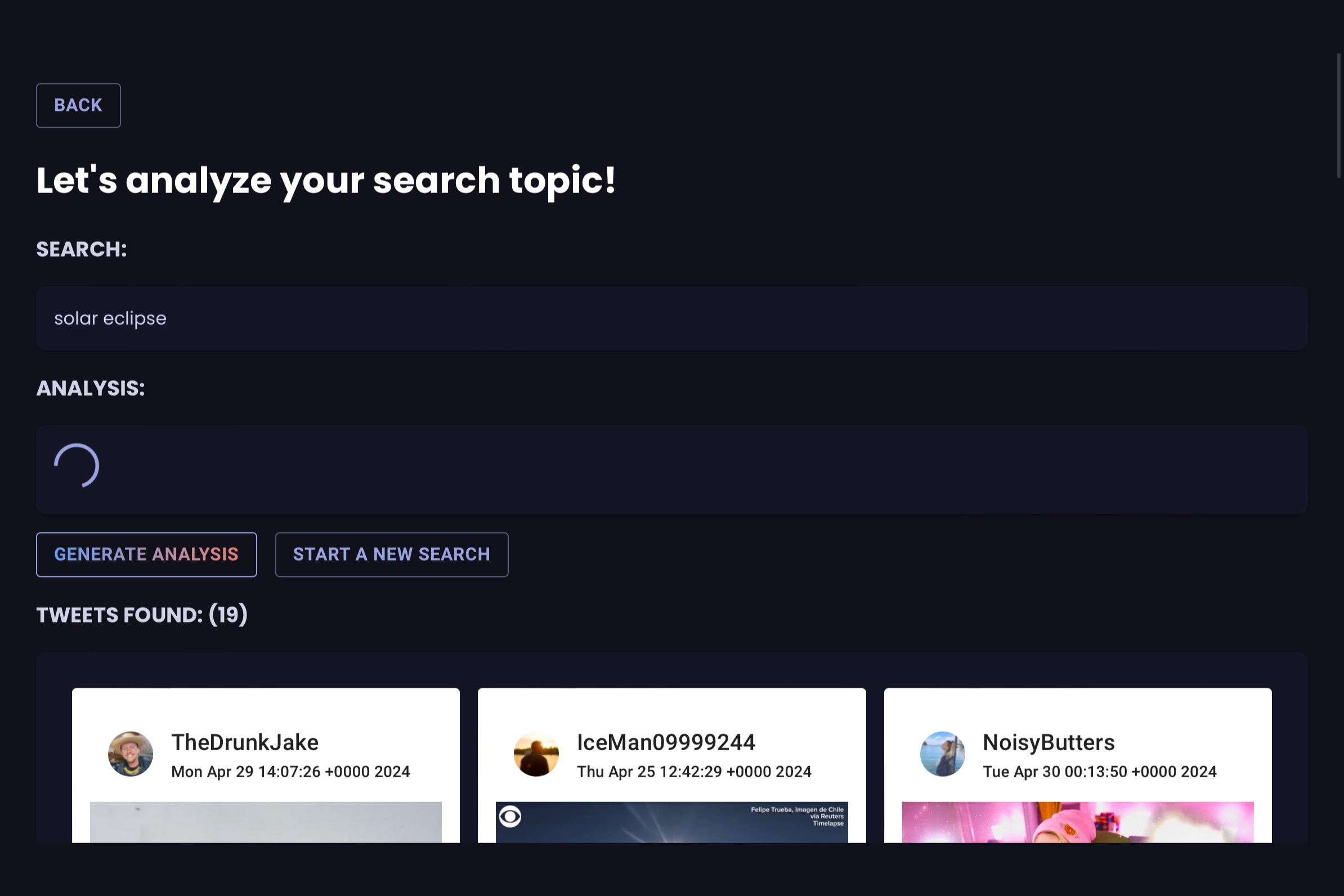Click IceMan09999244 profile avatar
The image size is (1344, 896).
(x=536, y=754)
